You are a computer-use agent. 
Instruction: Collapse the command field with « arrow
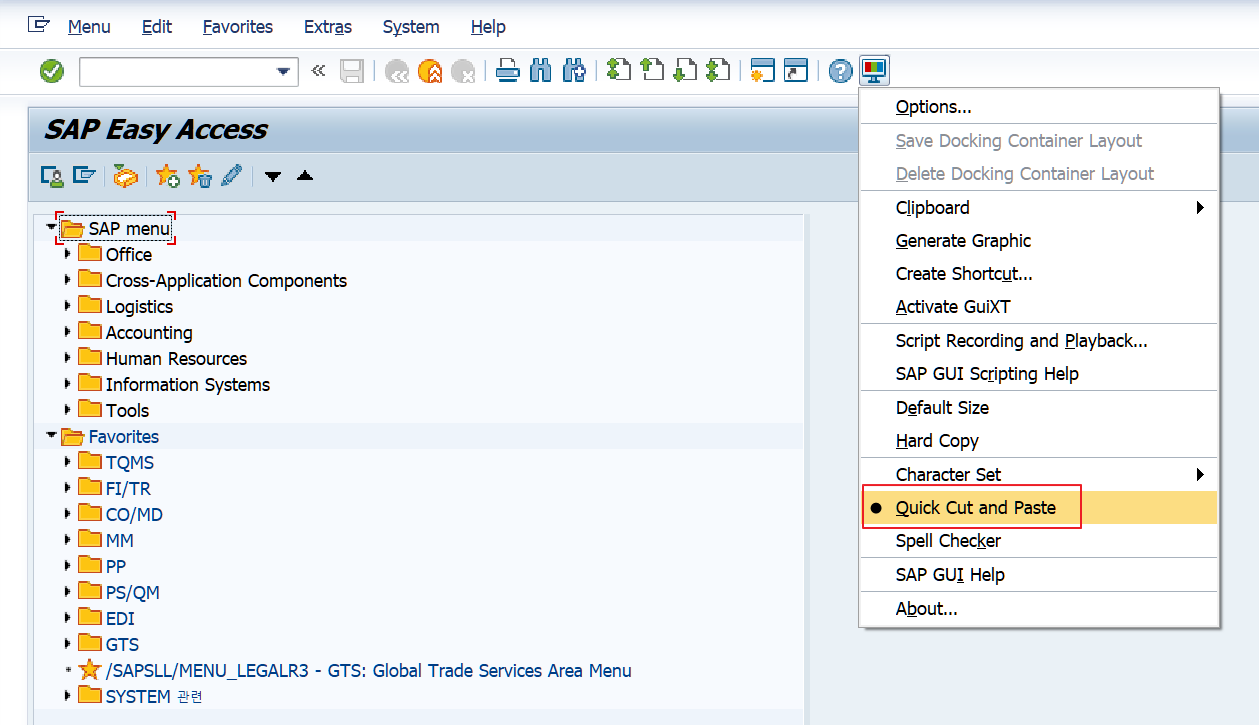(318, 71)
